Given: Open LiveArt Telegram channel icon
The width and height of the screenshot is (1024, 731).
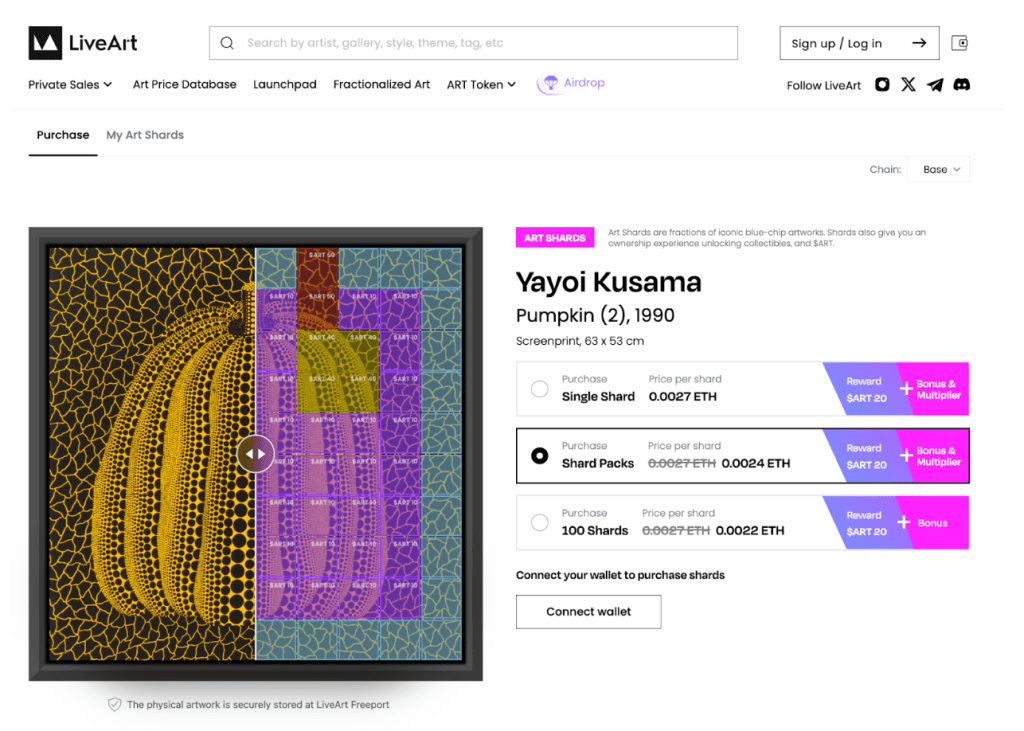Looking at the screenshot, I should (x=935, y=85).
